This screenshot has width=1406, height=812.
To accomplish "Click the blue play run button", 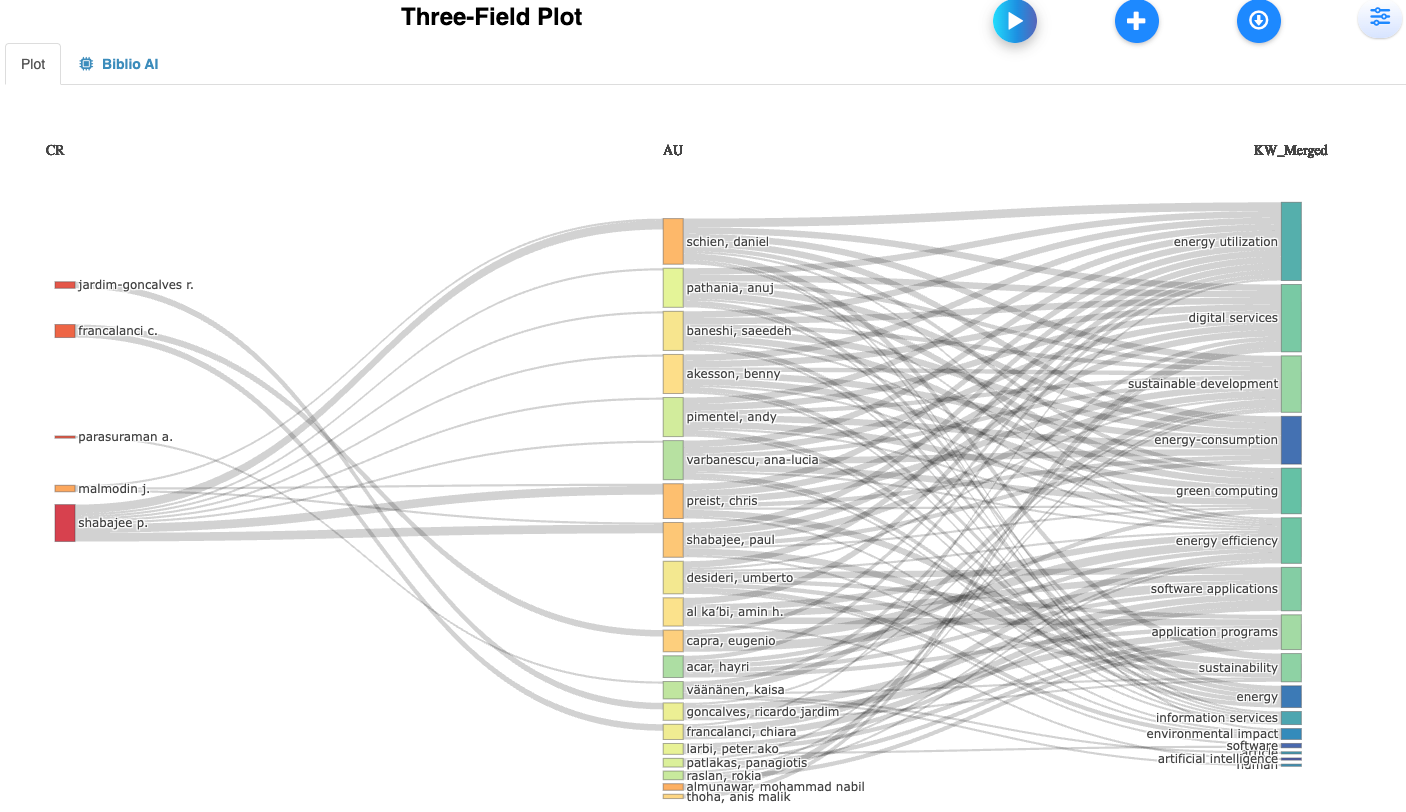I will click(x=1014, y=21).
